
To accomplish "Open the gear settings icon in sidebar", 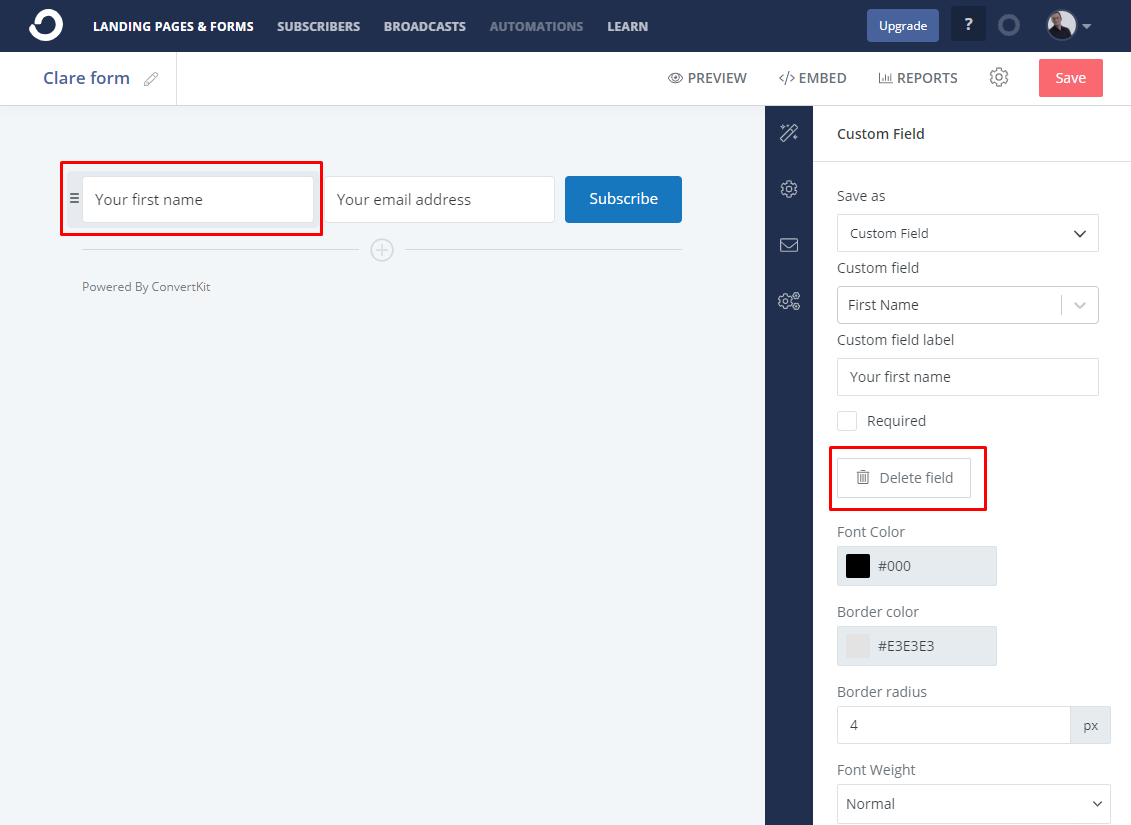I will pos(788,189).
